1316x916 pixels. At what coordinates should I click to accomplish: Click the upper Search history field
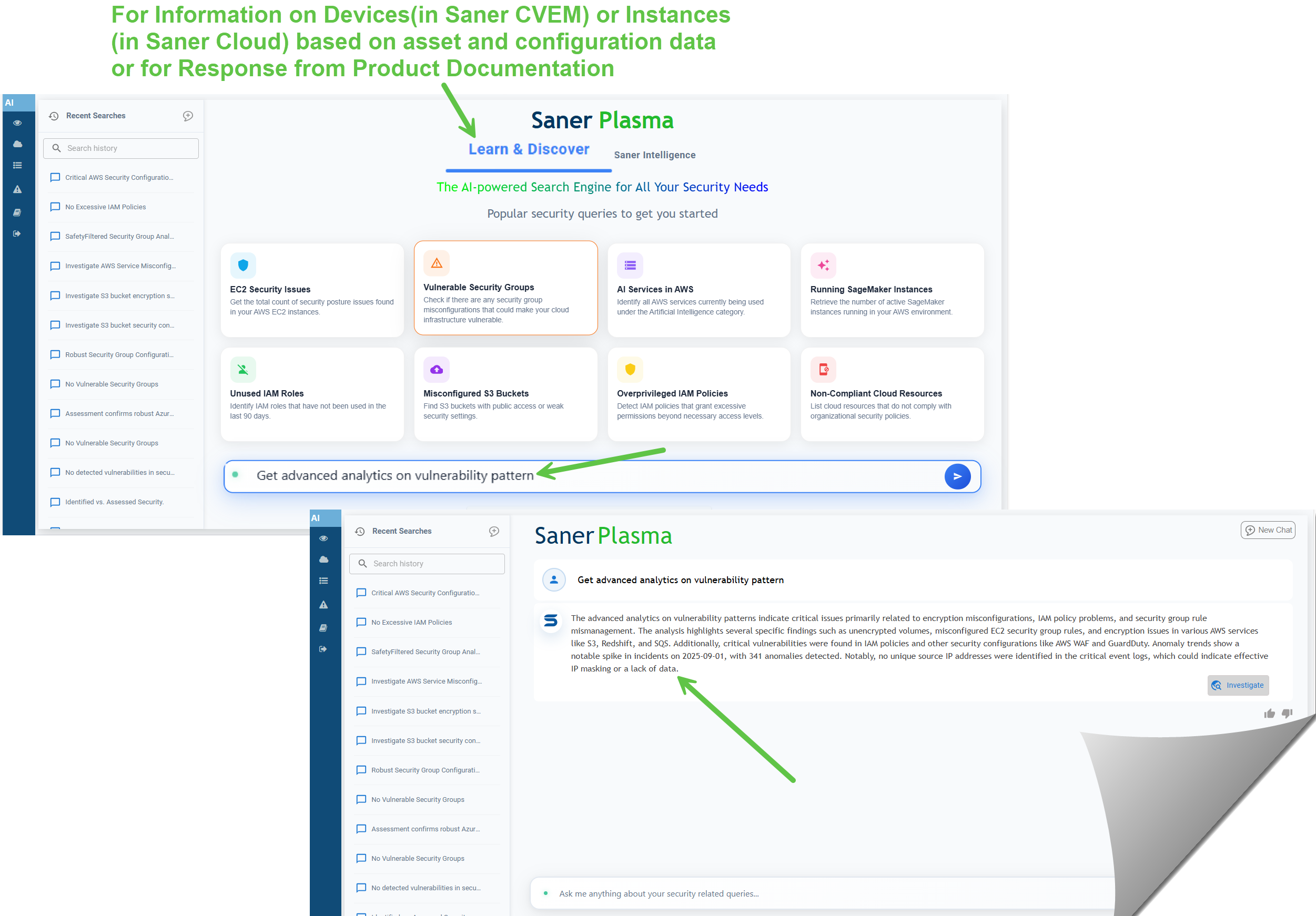click(x=121, y=148)
